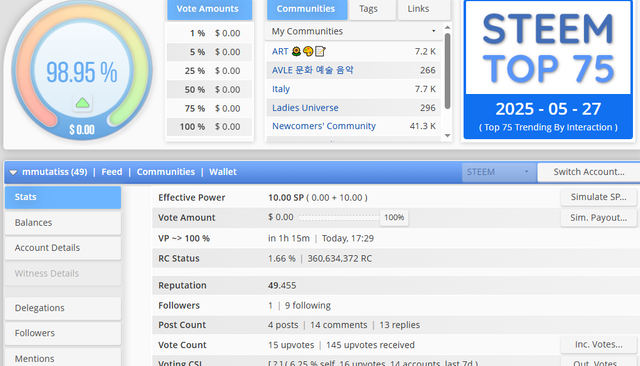Open the Italy community link
640x366 pixels.
pos(281,89)
